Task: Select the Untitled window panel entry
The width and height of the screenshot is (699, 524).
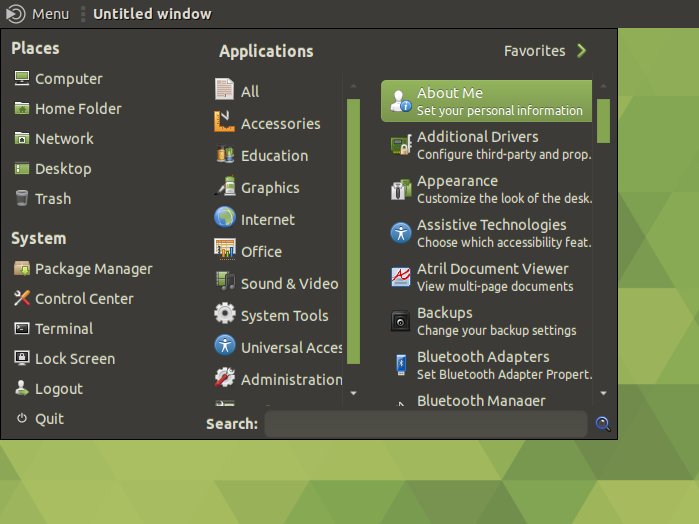Action: [152, 14]
